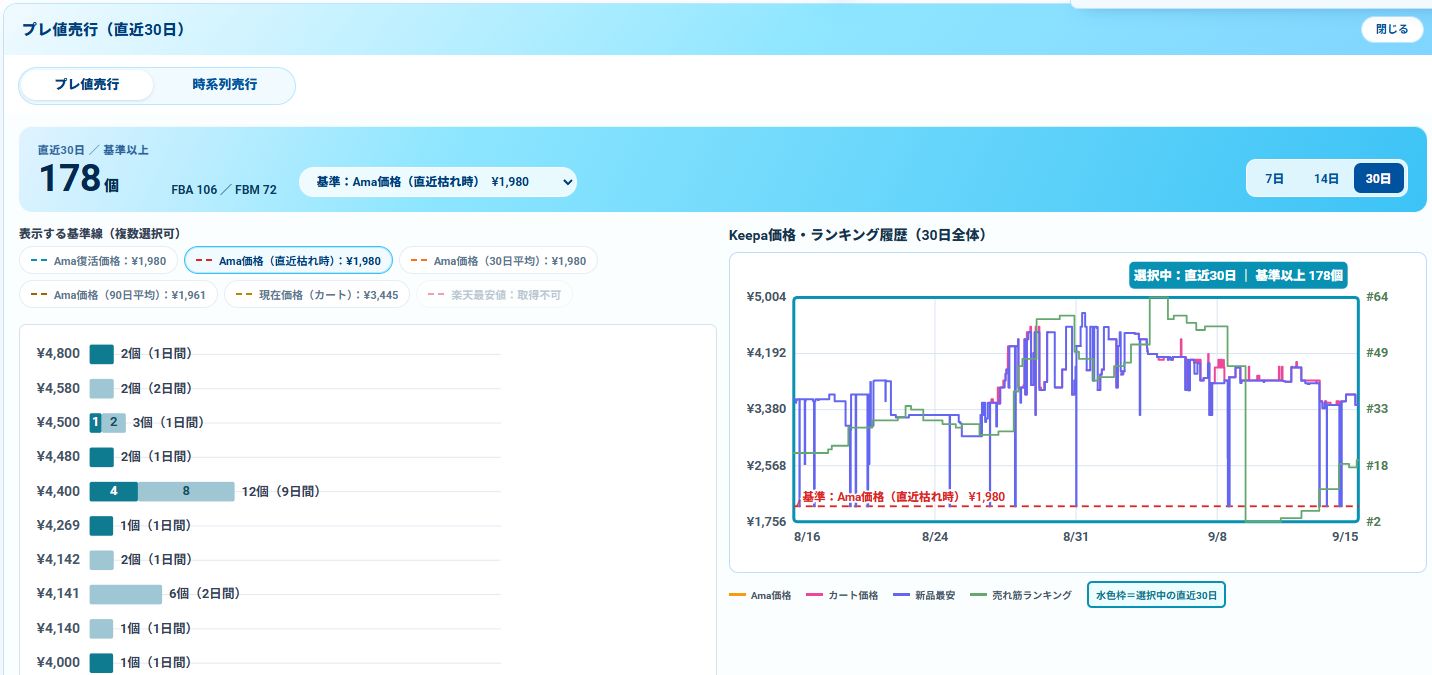Click the 選択中：直近30日｜基準以上 178個 chart label
Viewport: 1432px width, 675px height.
[1238, 275]
